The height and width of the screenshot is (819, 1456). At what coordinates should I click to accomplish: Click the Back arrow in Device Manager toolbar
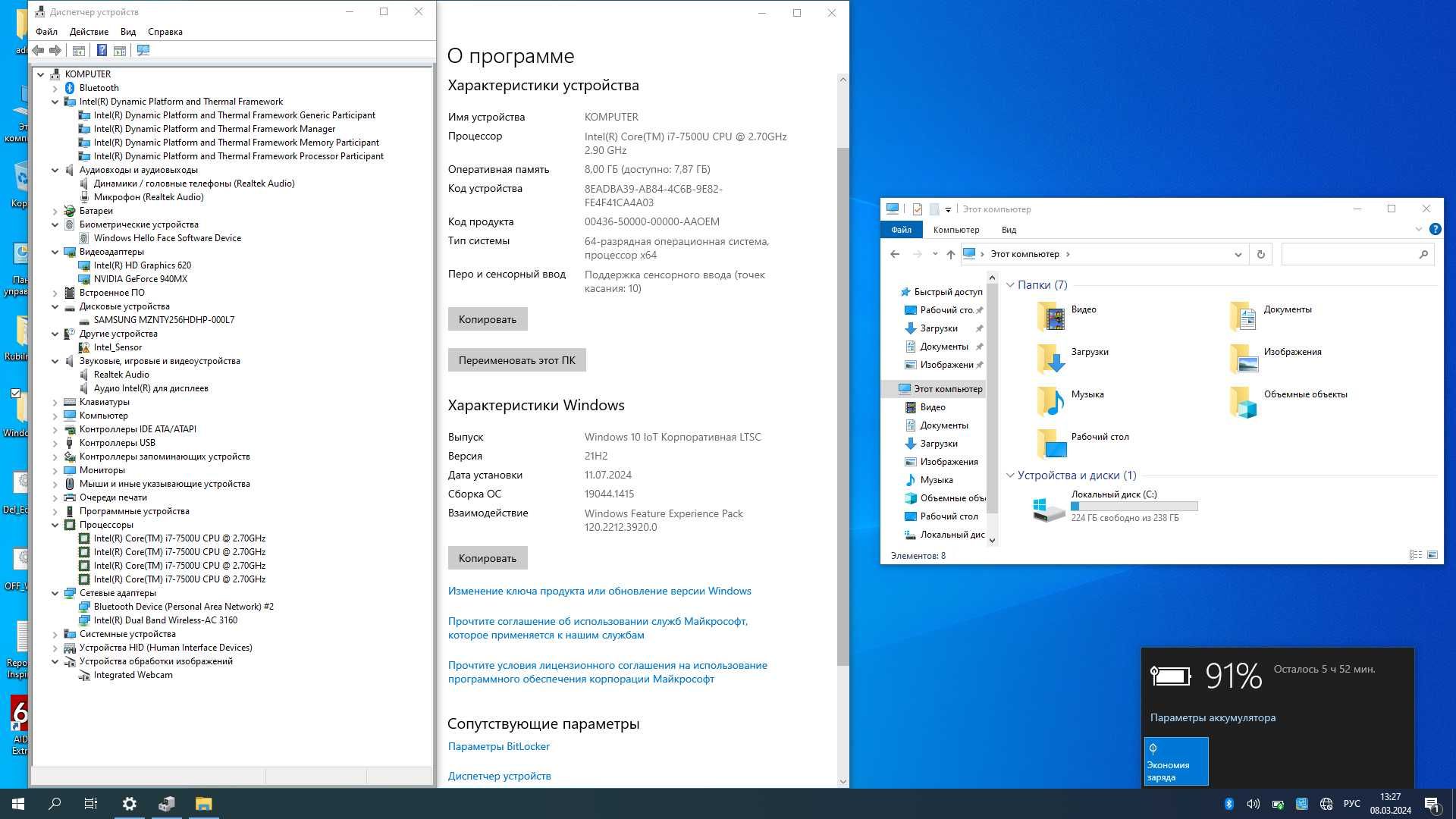(x=38, y=50)
